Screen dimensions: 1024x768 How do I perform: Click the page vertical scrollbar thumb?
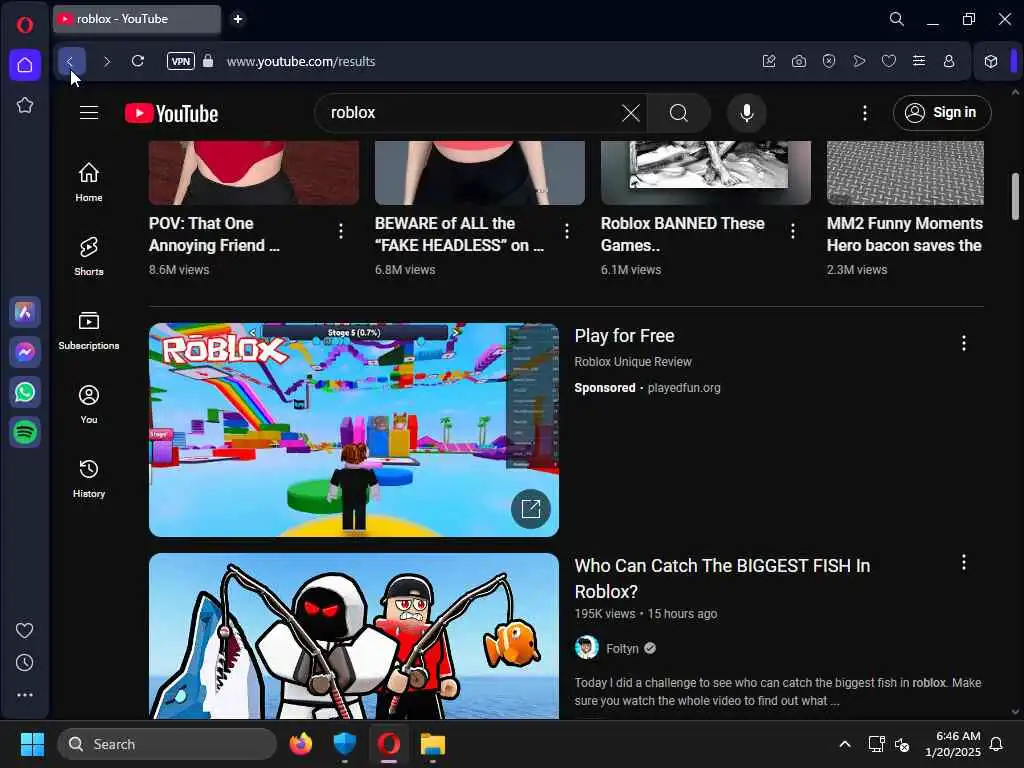click(1015, 196)
